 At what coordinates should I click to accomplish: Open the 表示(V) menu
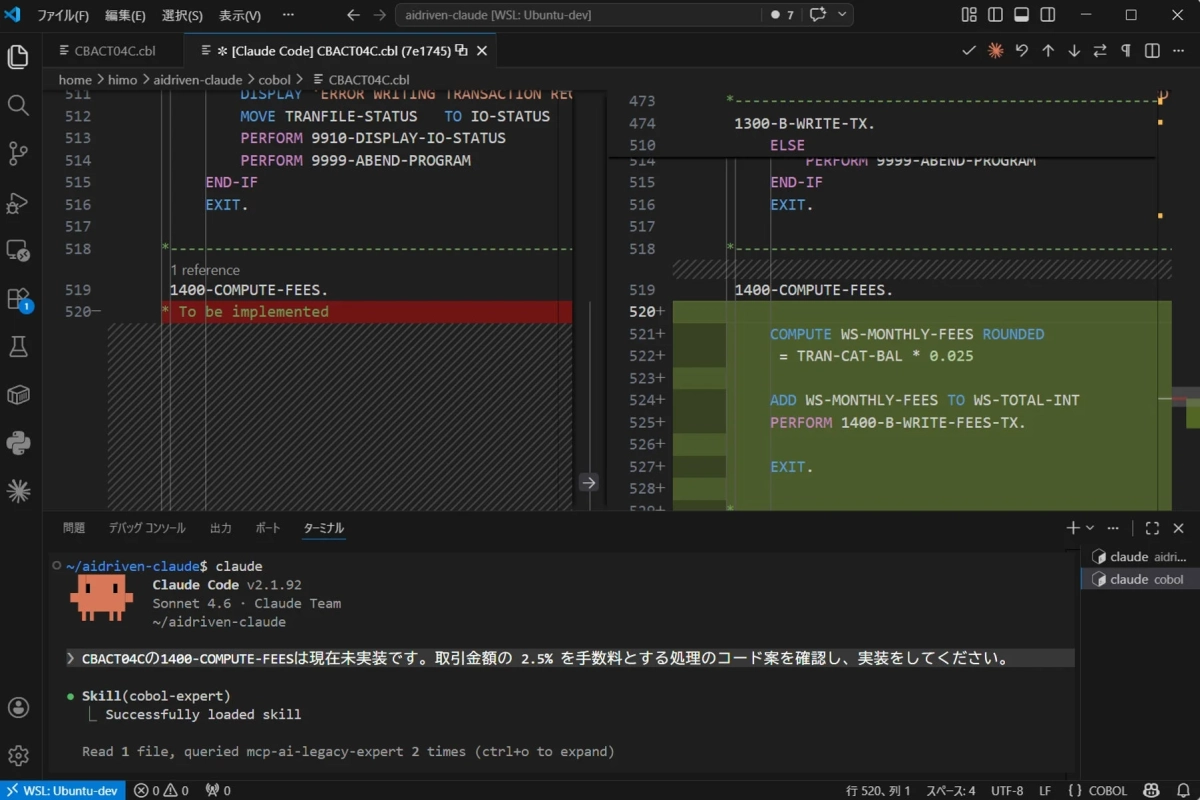point(240,15)
